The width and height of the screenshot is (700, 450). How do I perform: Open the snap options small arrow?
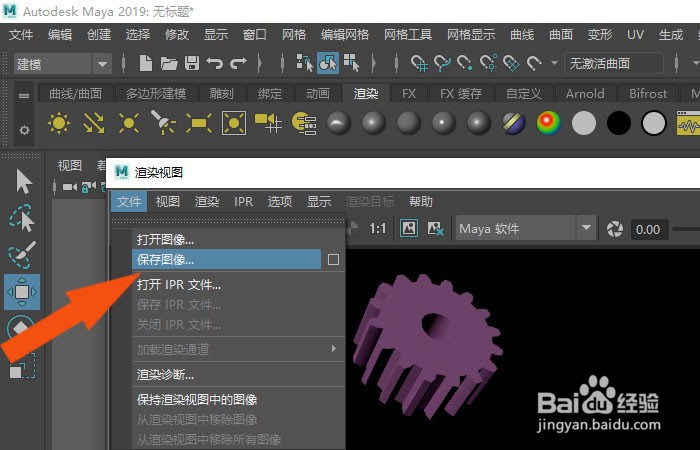554,63
